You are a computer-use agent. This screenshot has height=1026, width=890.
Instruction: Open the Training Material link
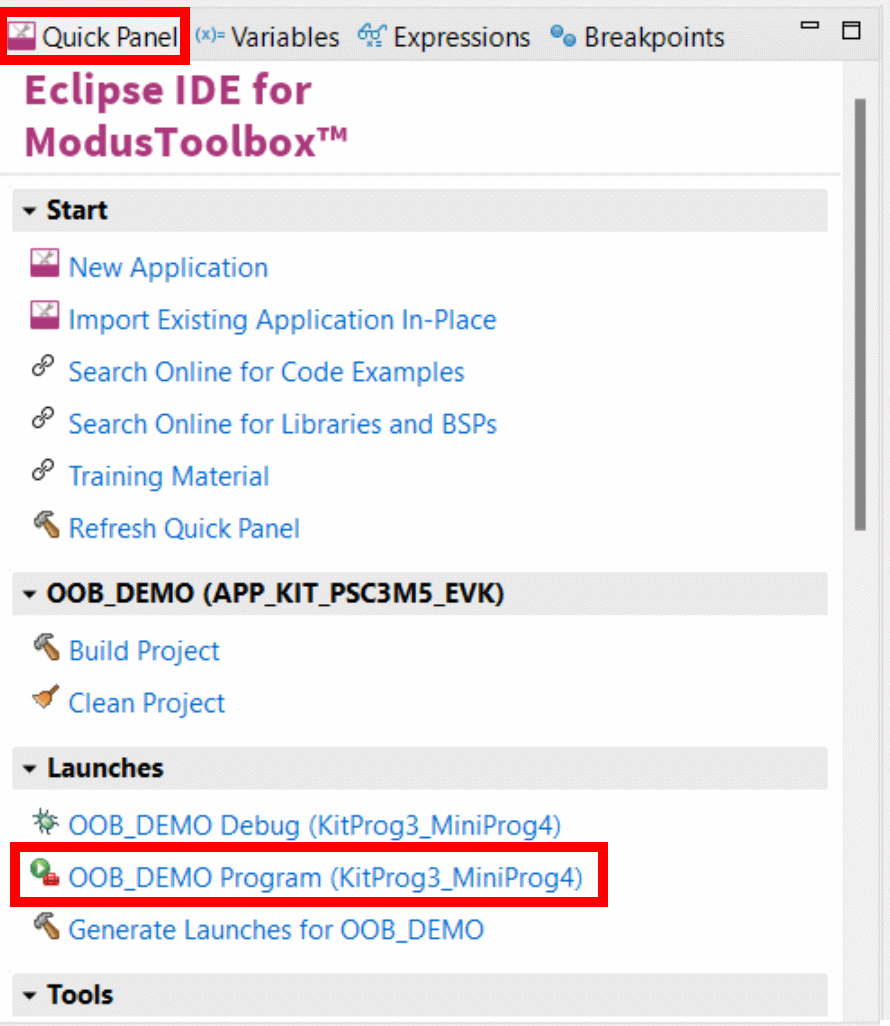[x=169, y=476]
